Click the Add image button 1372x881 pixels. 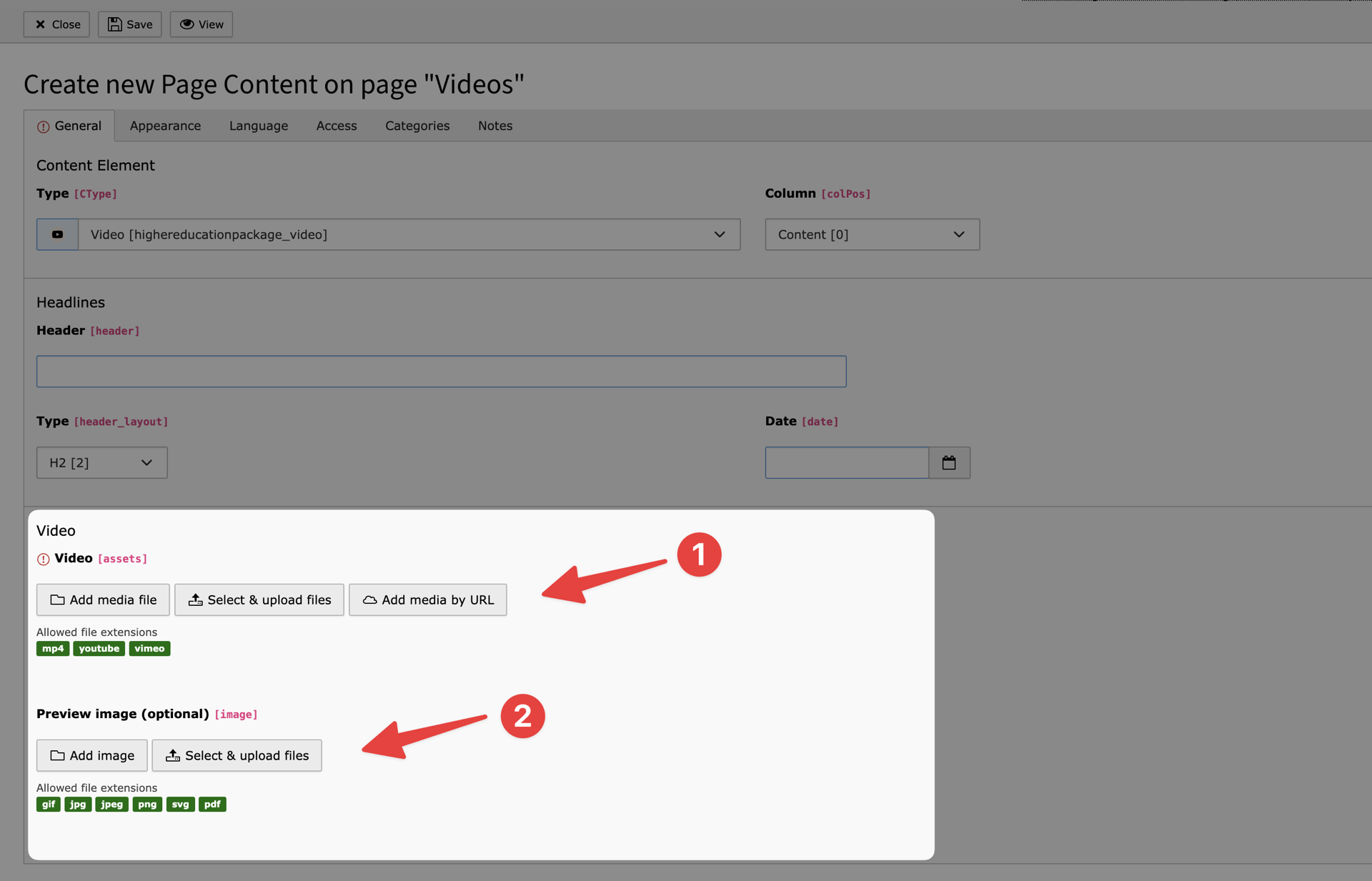tap(91, 755)
